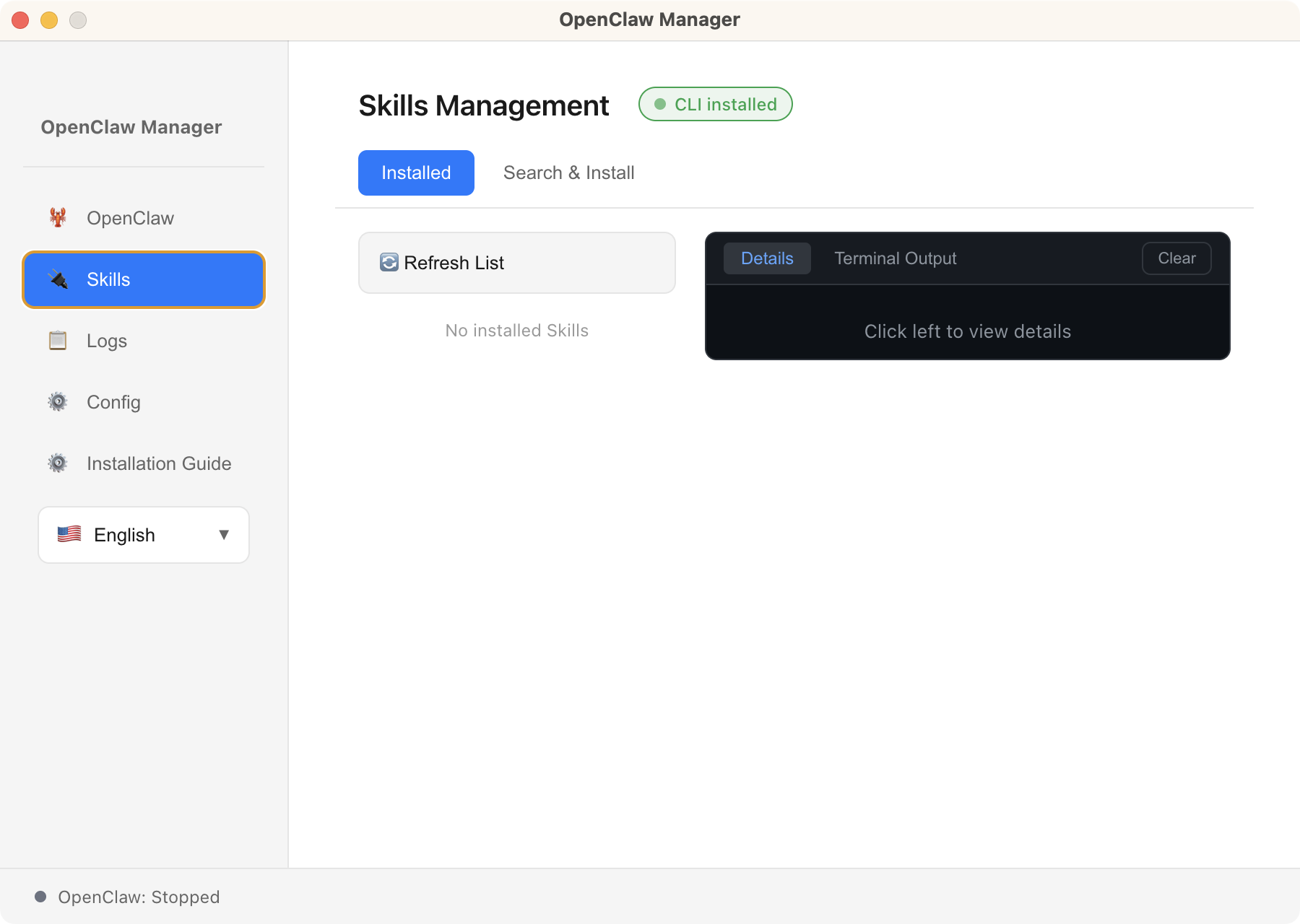Click the refresh arrows icon on Refresh List
The height and width of the screenshot is (924, 1300).
389,263
